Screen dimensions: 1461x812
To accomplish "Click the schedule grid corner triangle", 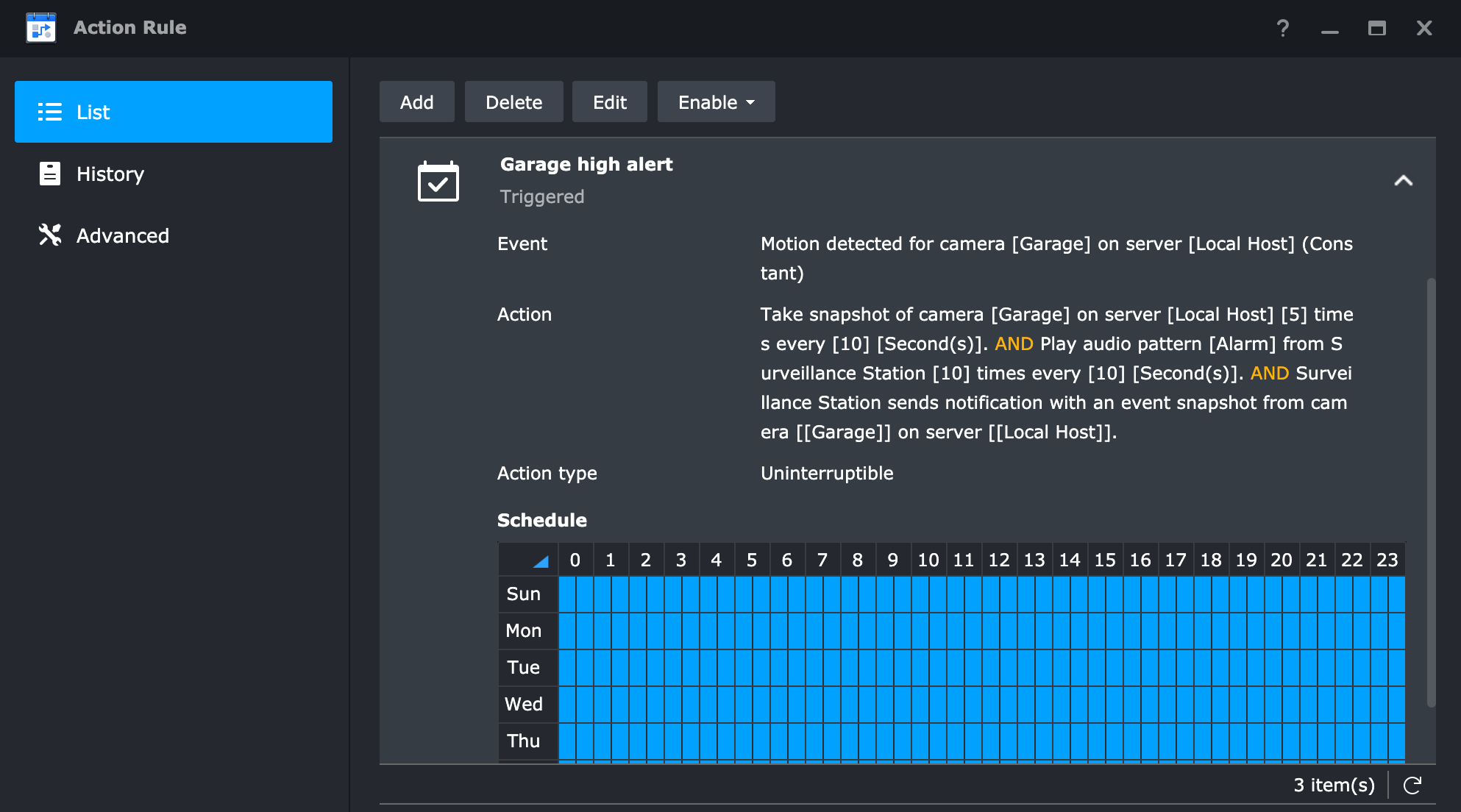I will pyautogui.click(x=541, y=561).
